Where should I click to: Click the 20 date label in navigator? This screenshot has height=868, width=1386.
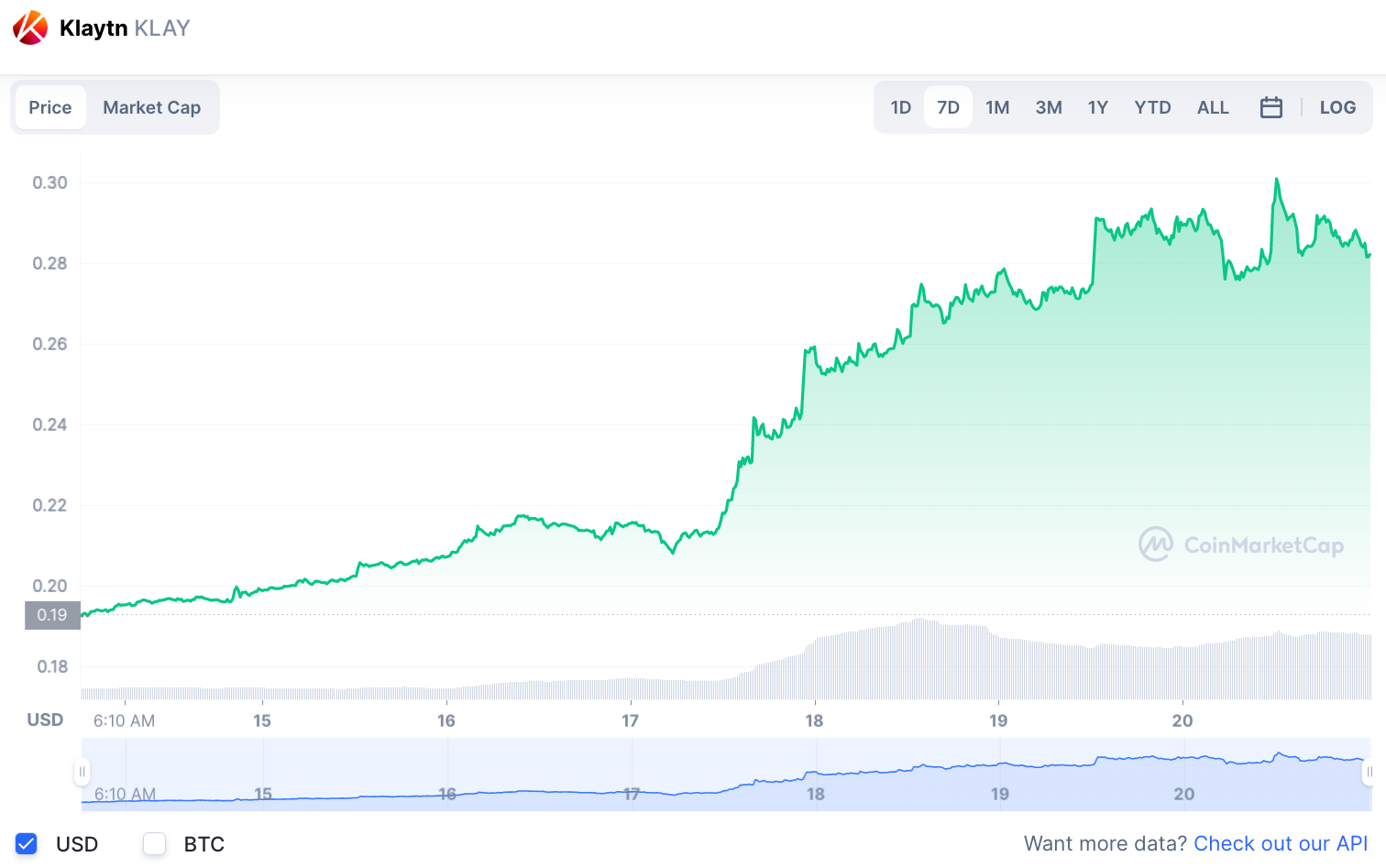(1184, 794)
